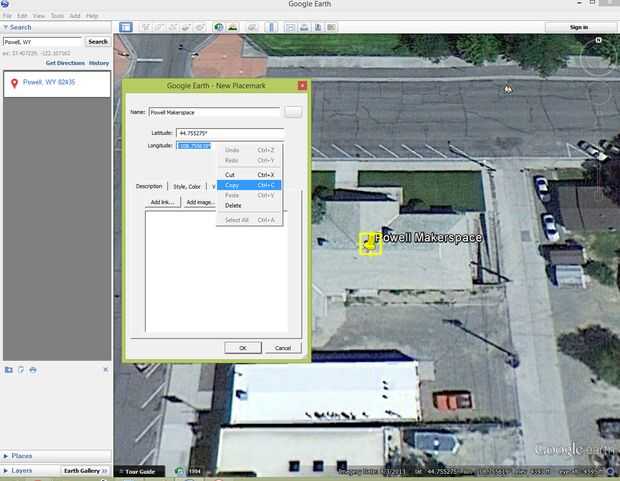Click the placemark icon chooser button beside Name

(293, 112)
